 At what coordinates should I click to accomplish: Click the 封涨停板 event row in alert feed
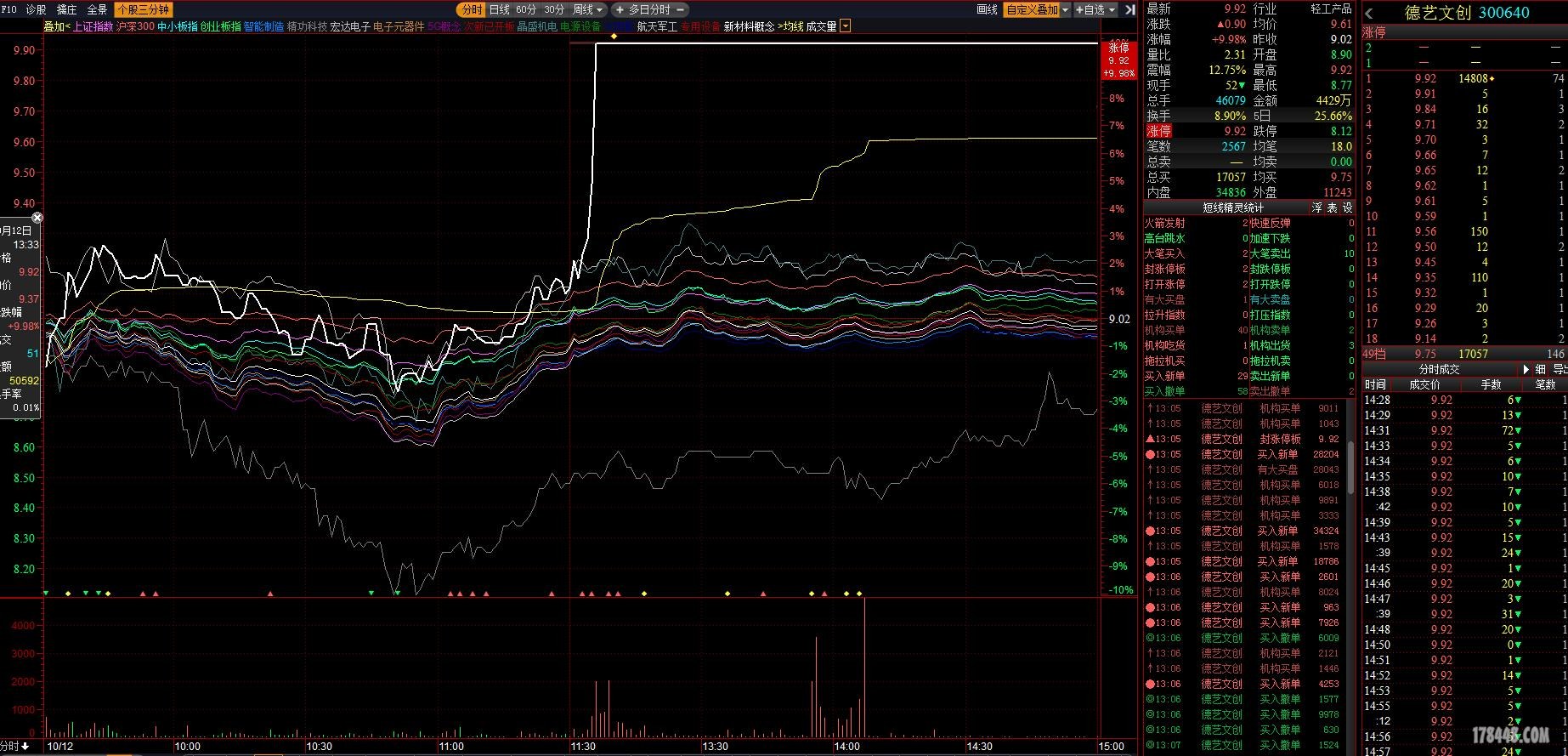pos(1243,439)
